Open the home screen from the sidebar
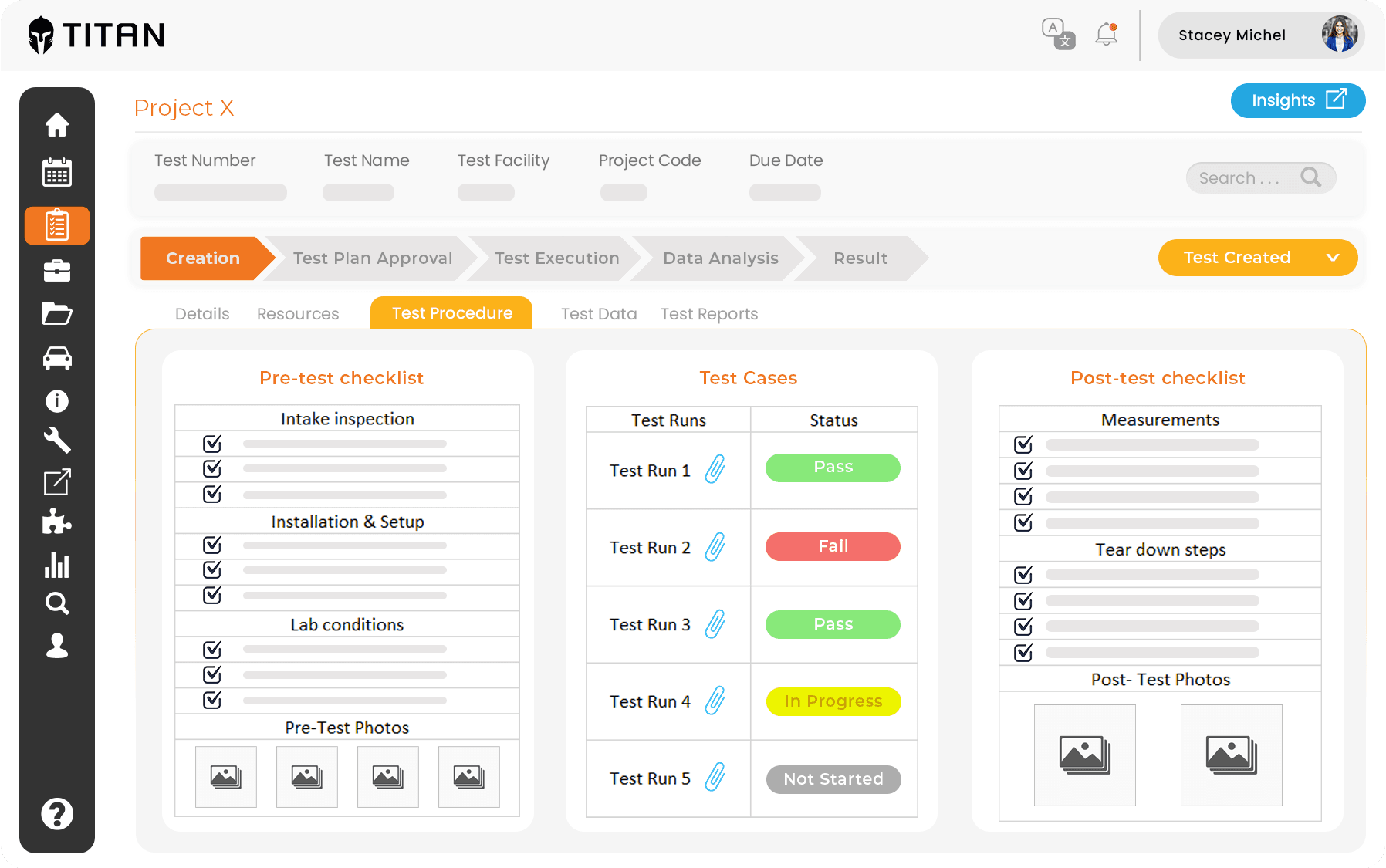This screenshot has height=868, width=1386. point(57,125)
